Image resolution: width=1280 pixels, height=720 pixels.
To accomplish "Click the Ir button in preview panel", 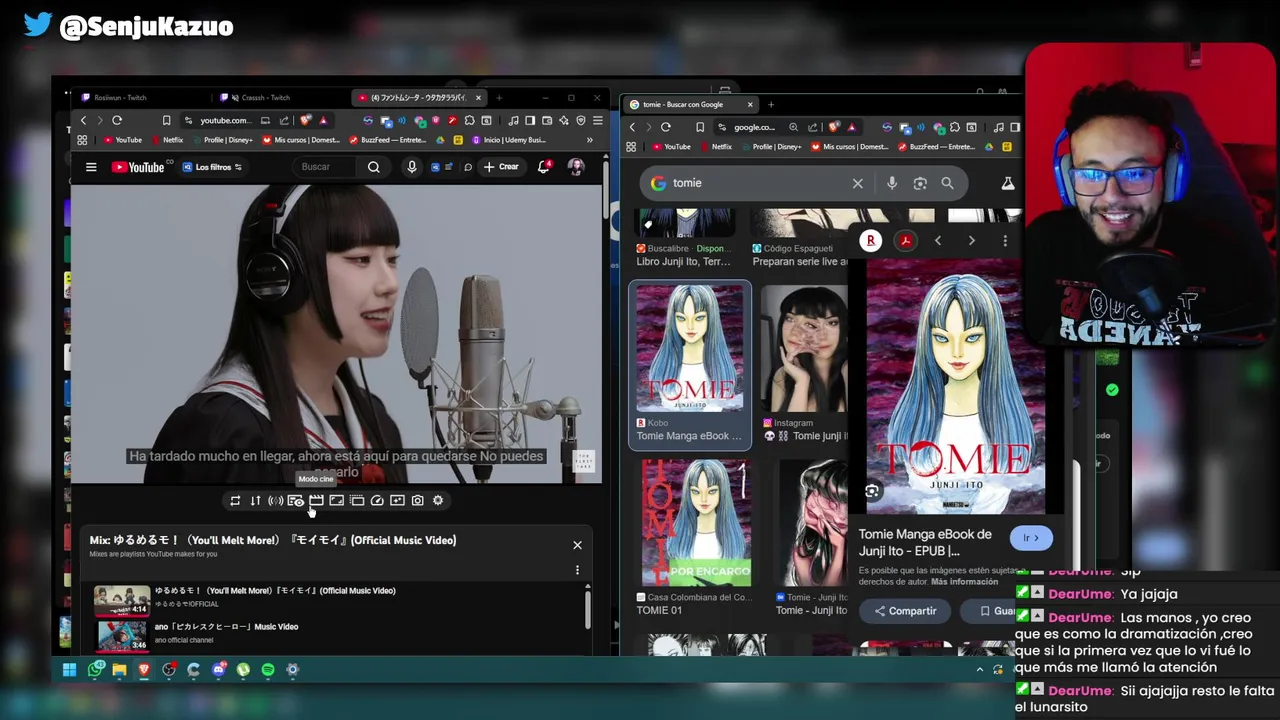I will (1031, 538).
